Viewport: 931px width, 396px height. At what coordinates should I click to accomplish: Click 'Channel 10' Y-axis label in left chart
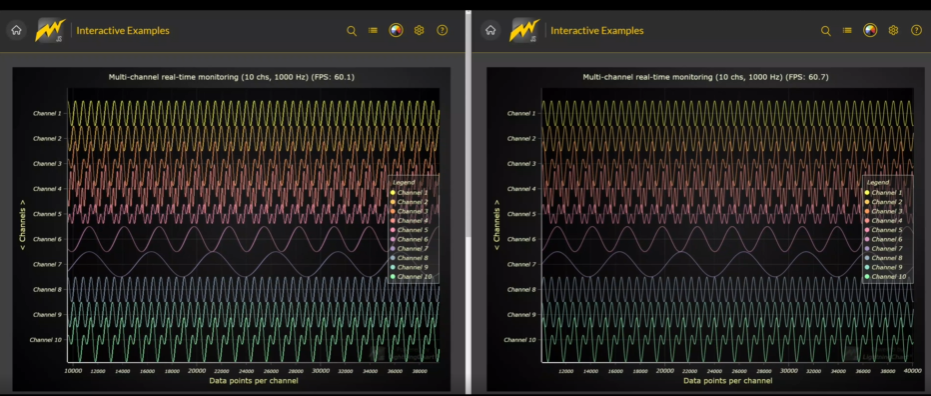point(46,340)
